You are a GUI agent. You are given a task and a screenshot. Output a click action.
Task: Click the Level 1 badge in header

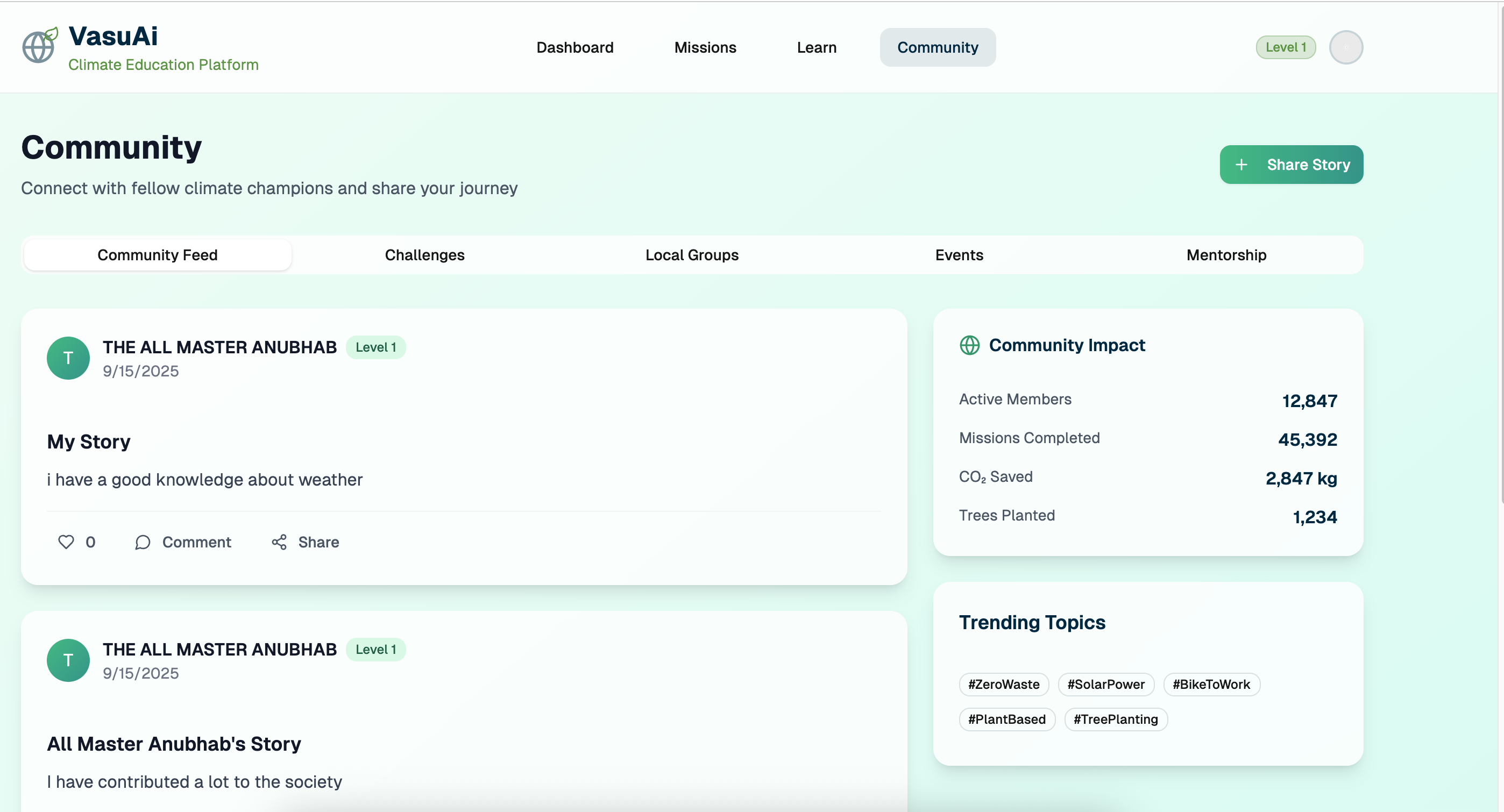(x=1285, y=47)
